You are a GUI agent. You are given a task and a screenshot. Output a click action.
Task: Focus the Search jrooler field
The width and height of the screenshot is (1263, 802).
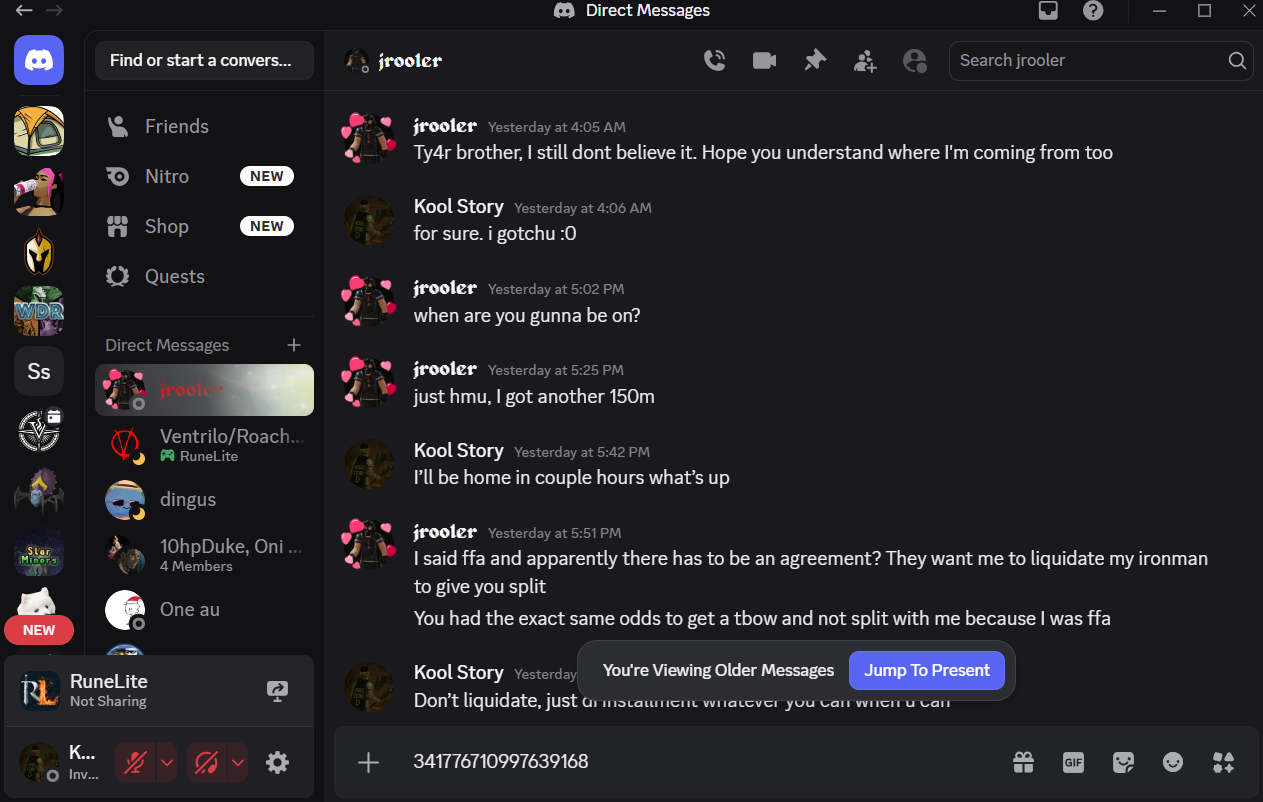pos(1100,60)
